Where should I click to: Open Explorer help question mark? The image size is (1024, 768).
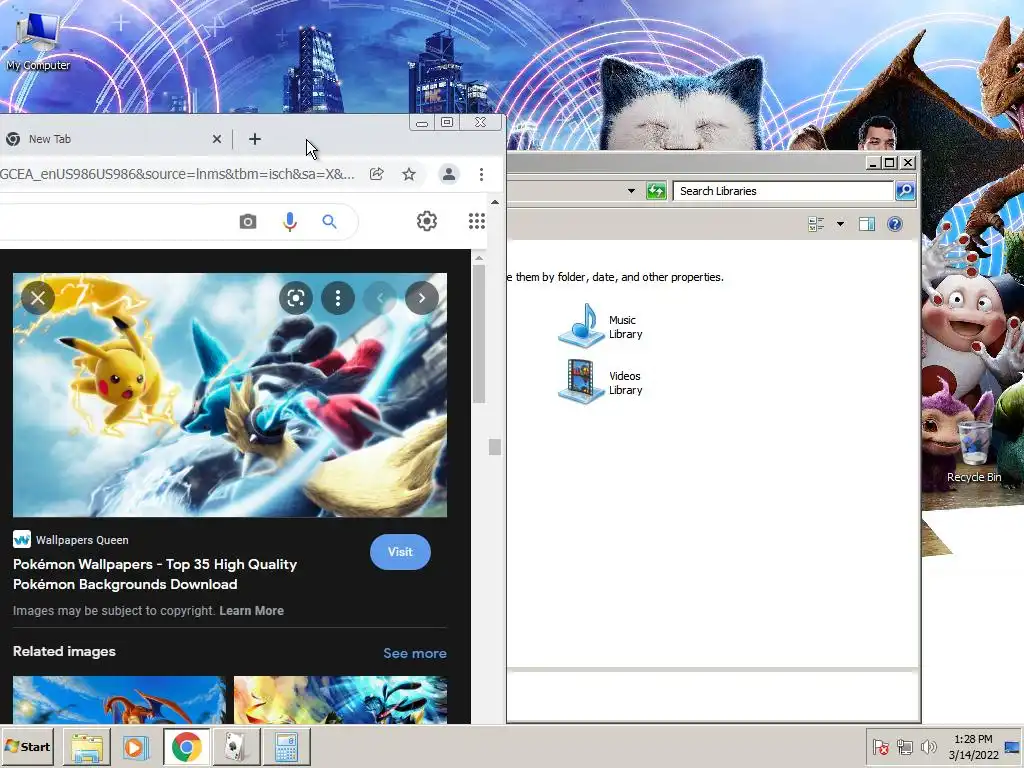tap(895, 225)
